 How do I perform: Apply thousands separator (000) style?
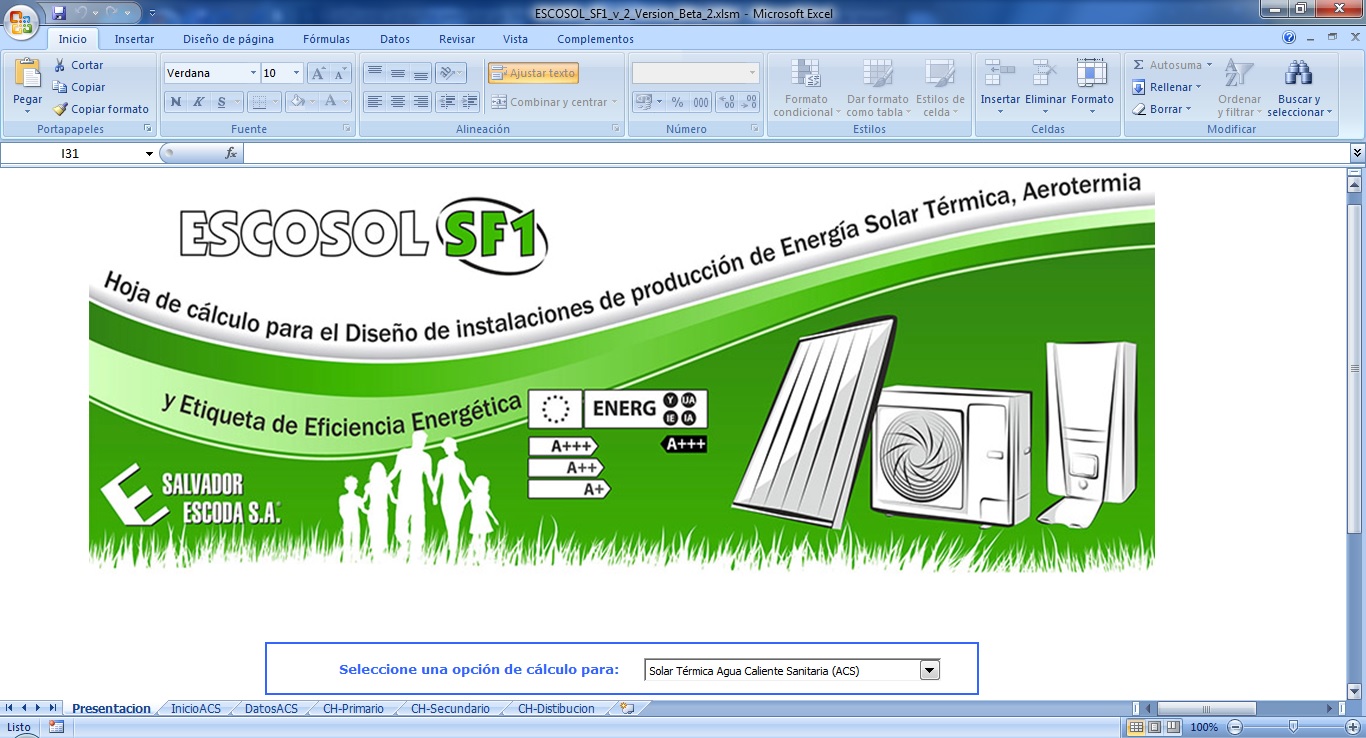coord(700,101)
